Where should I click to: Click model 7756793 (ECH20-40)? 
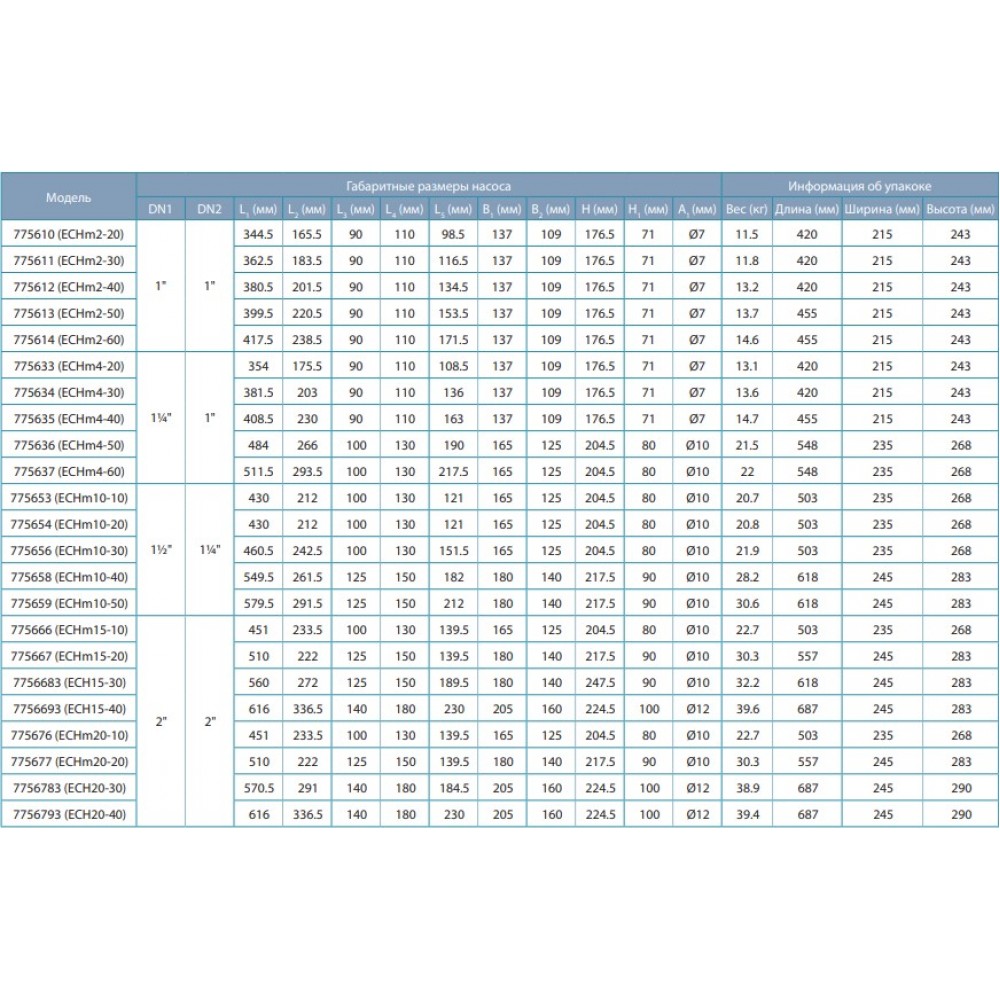coord(69,814)
